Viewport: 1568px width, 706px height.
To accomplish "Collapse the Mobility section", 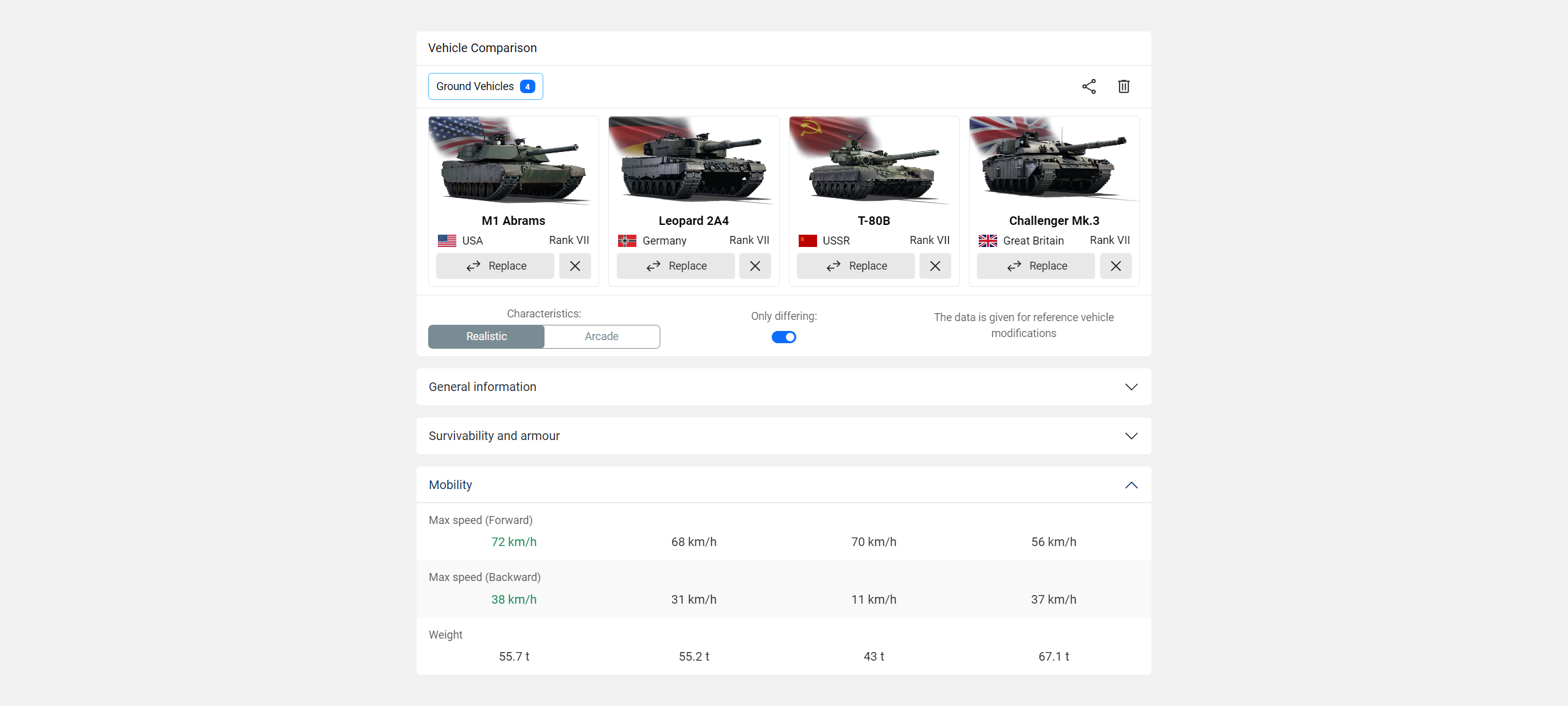I will (1131, 485).
